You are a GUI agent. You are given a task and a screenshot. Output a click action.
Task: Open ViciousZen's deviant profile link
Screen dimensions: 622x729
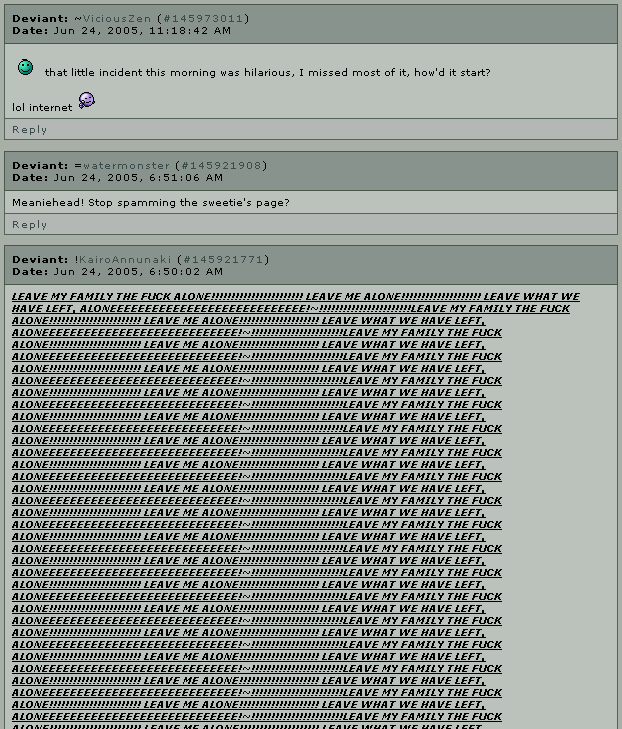tap(117, 19)
